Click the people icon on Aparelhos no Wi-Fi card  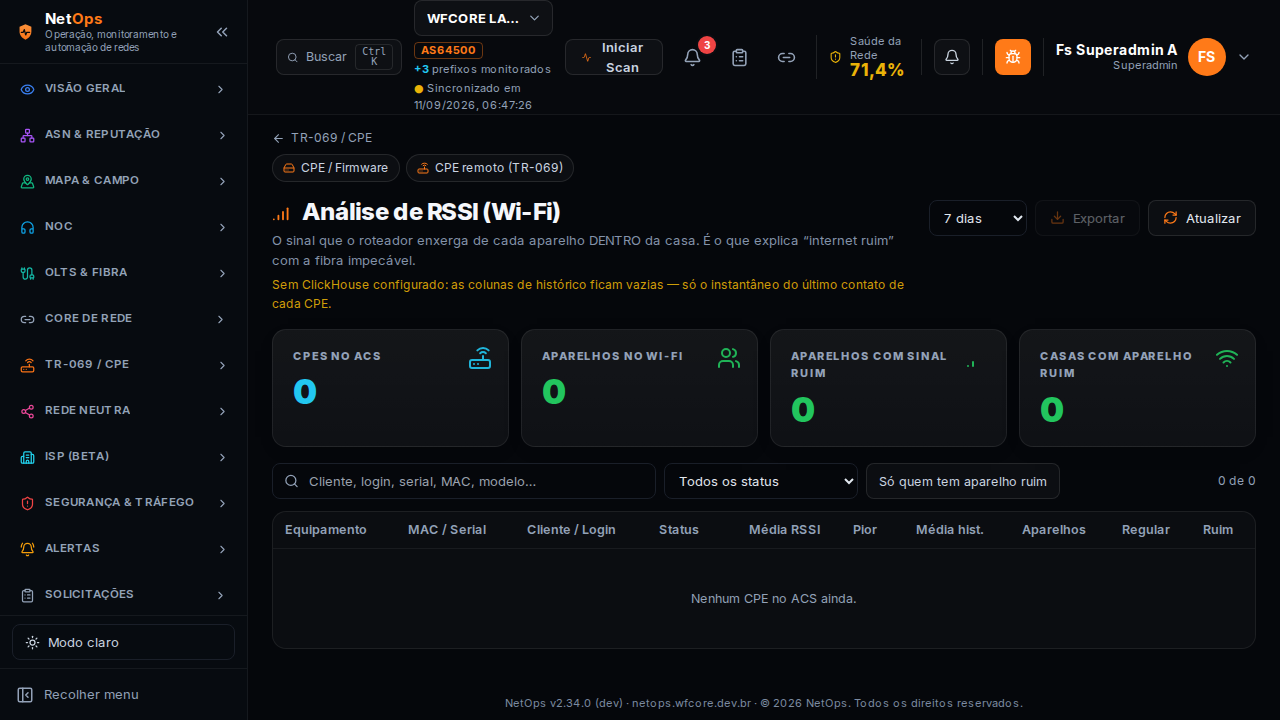(729, 358)
